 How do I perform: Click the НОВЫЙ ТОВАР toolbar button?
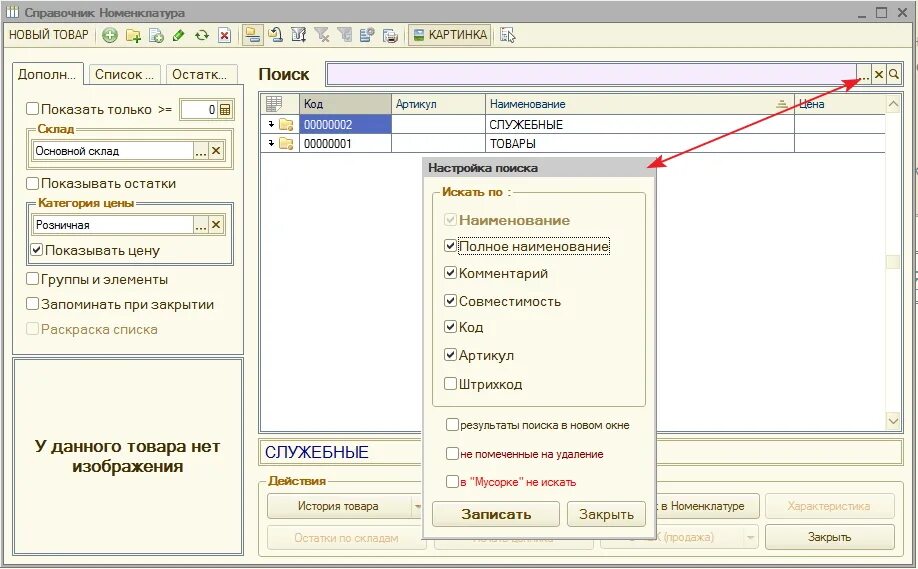pyautogui.click(x=49, y=35)
